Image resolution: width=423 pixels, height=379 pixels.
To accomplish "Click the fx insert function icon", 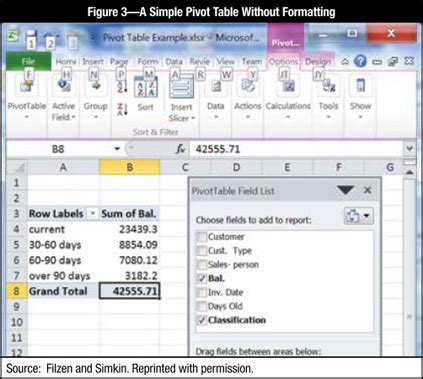I will click(x=180, y=149).
